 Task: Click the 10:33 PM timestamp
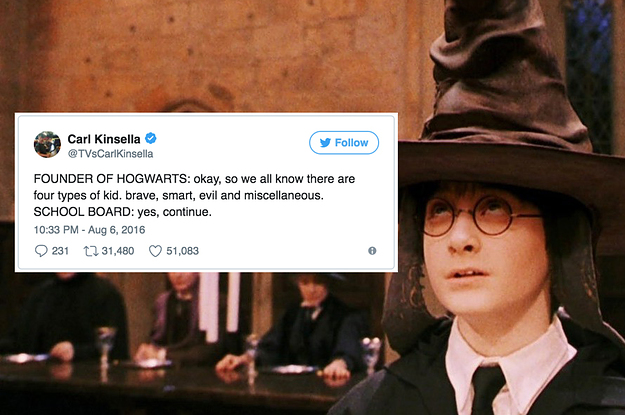56,230
